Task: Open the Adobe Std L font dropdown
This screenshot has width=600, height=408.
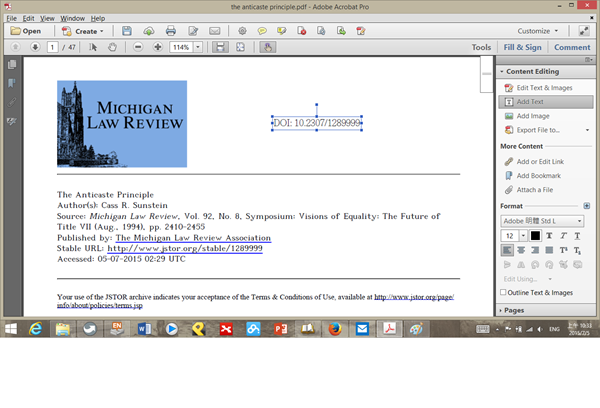Action: [x=542, y=221]
